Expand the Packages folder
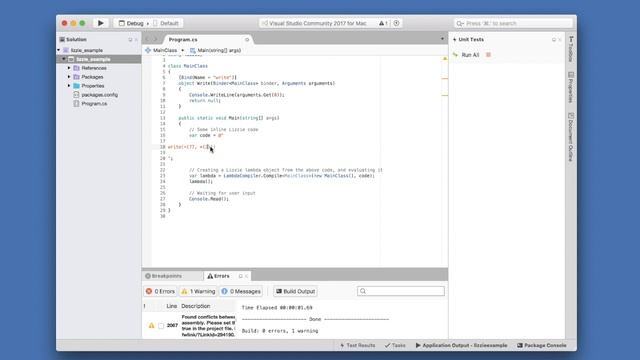640x360 pixels. pyautogui.click(x=69, y=77)
